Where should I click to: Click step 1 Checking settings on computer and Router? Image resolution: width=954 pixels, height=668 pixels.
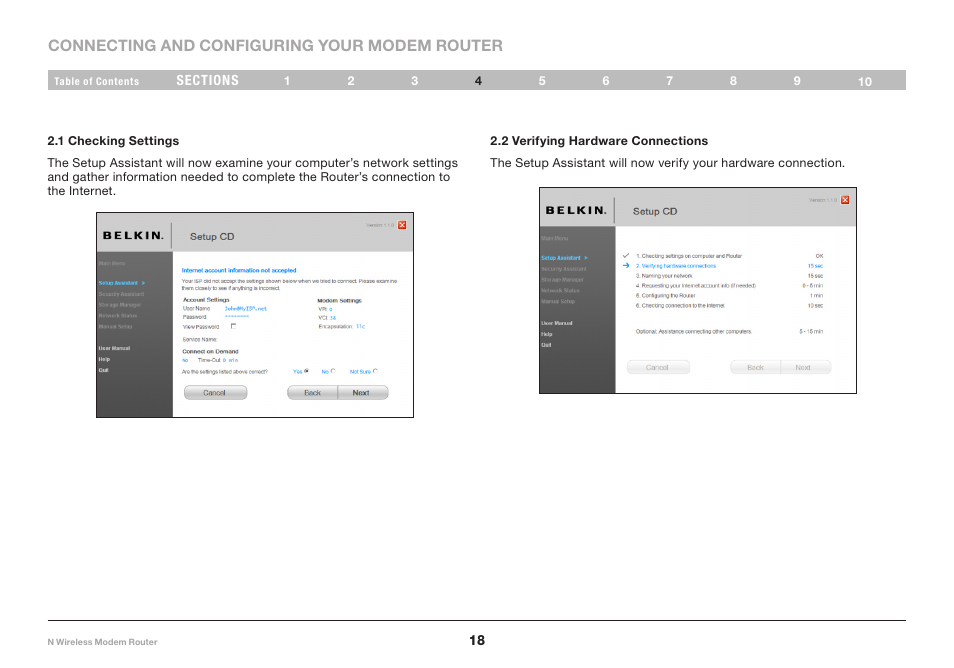(x=689, y=256)
